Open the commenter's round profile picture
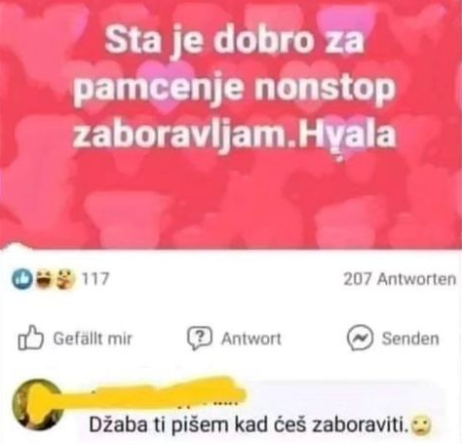 coord(37,403)
